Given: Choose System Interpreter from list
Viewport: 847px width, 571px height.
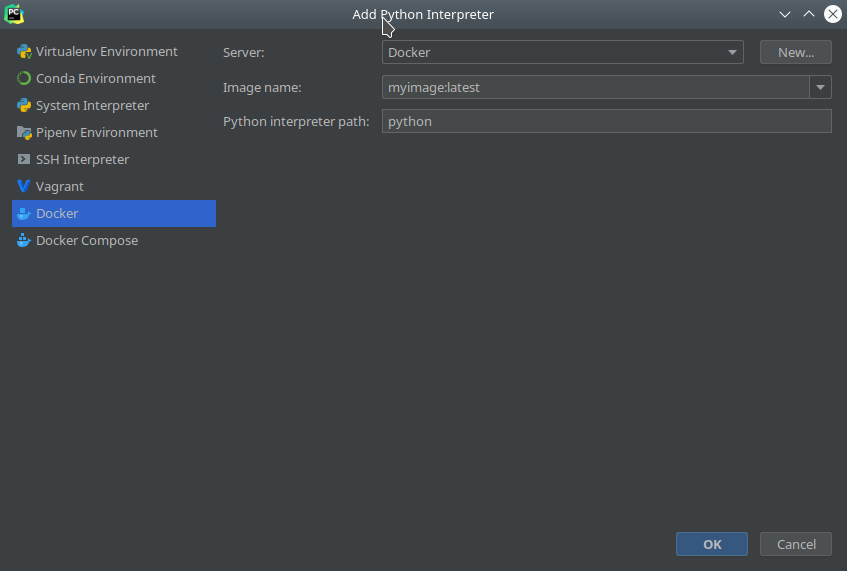Looking at the screenshot, I should tap(114, 105).
